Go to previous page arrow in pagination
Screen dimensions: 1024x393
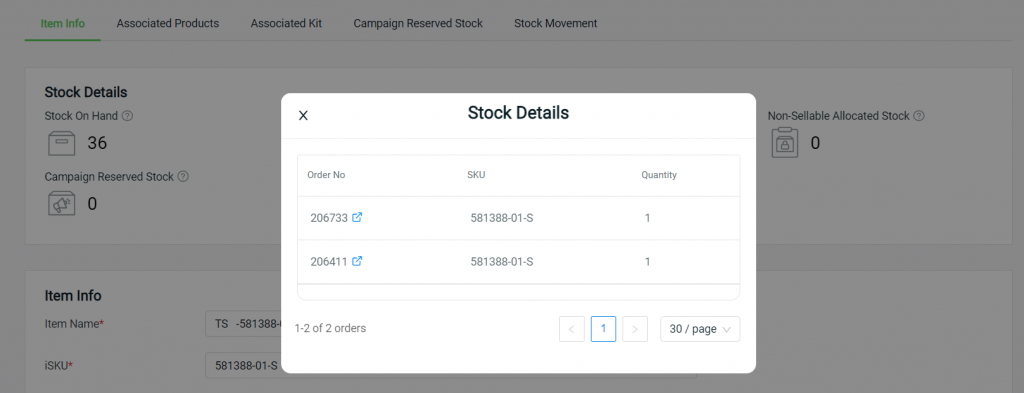coord(571,329)
